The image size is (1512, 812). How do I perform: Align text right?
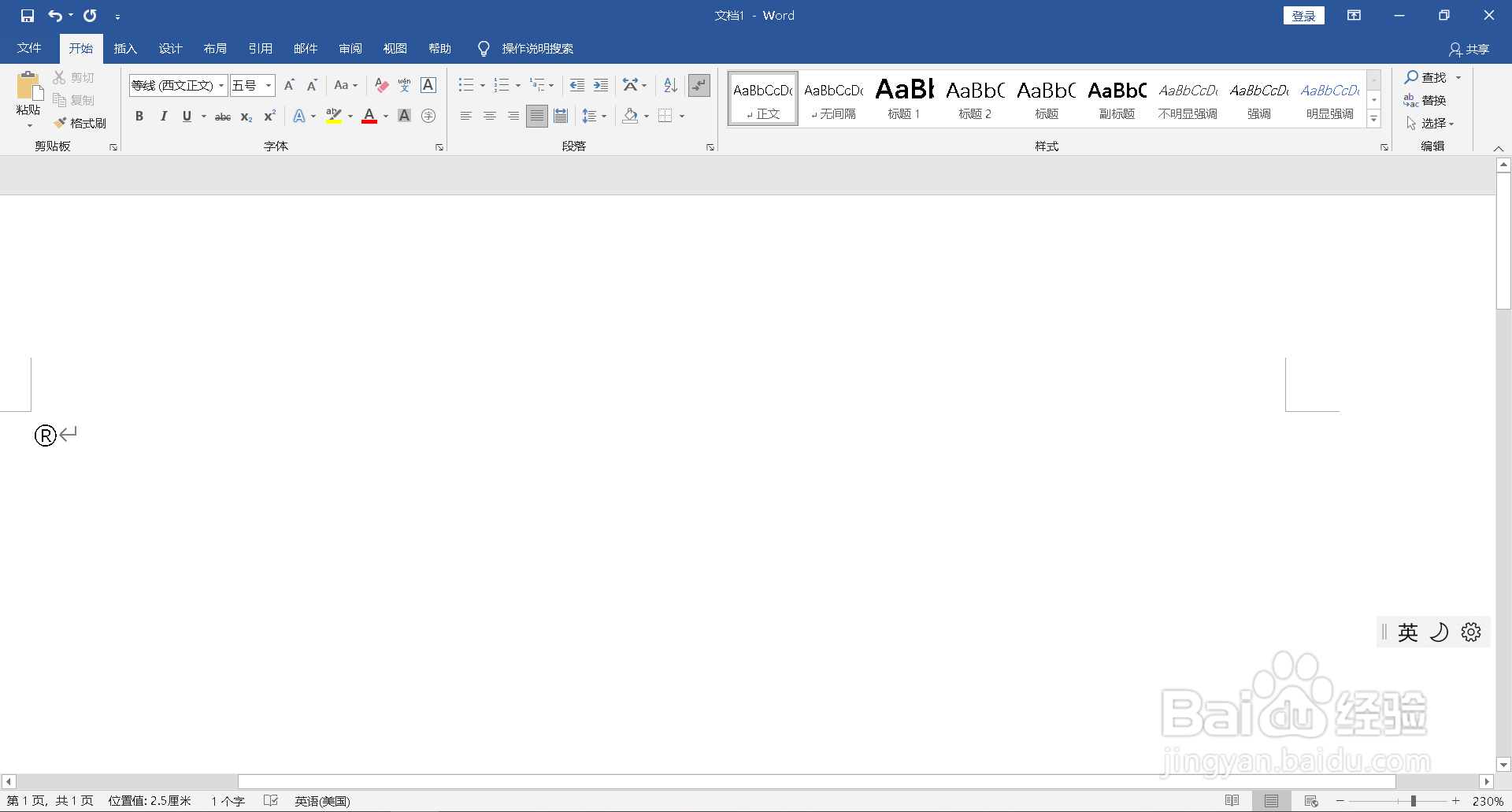pyautogui.click(x=513, y=116)
